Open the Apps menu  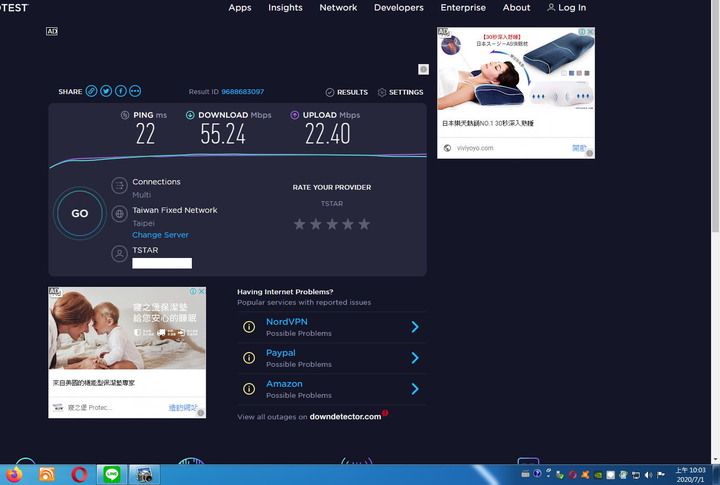(x=240, y=7)
